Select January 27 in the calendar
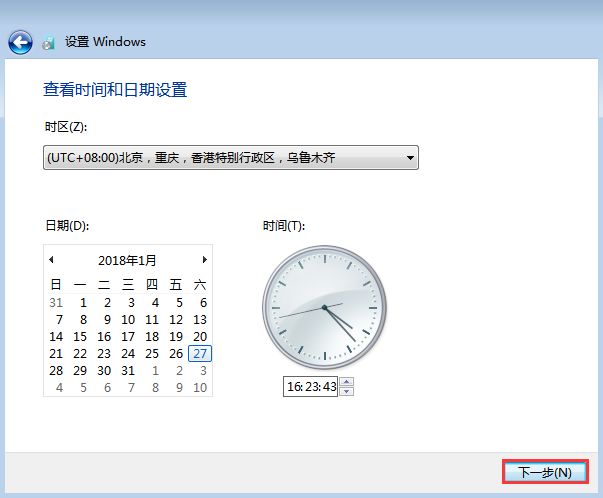The image size is (603, 498). [x=200, y=353]
